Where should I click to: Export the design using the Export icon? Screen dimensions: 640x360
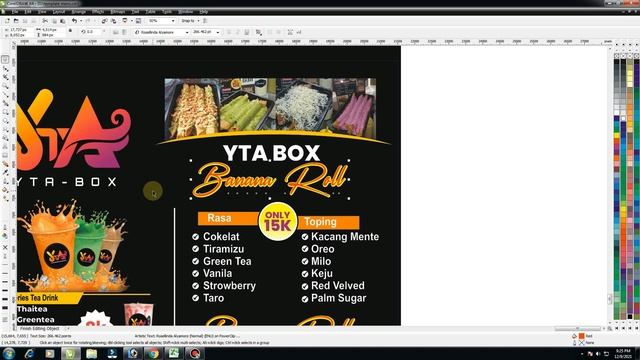click(x=113, y=20)
